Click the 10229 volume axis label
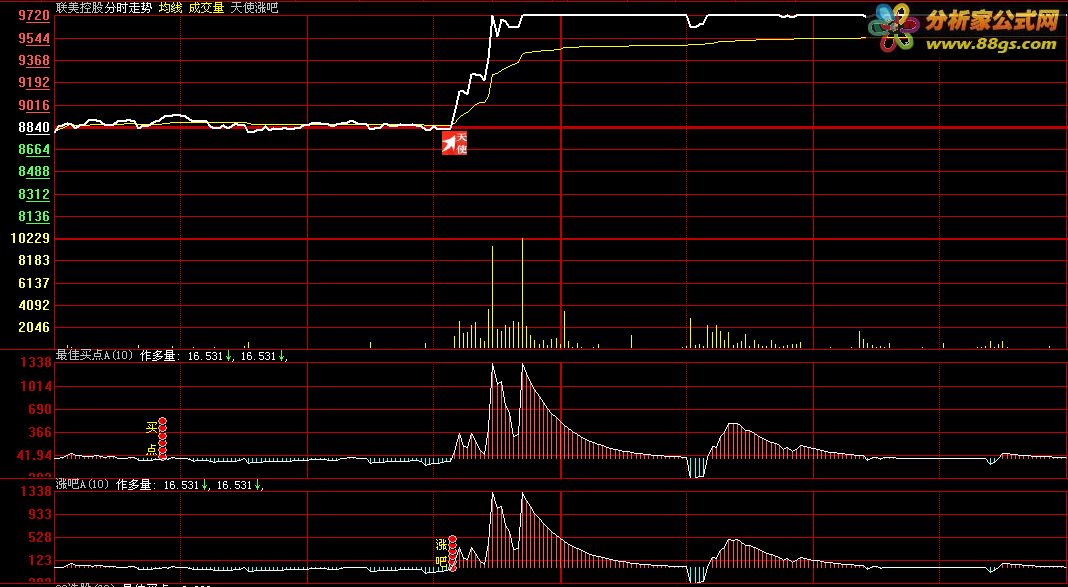The height and width of the screenshot is (587, 1068). tap(29, 238)
